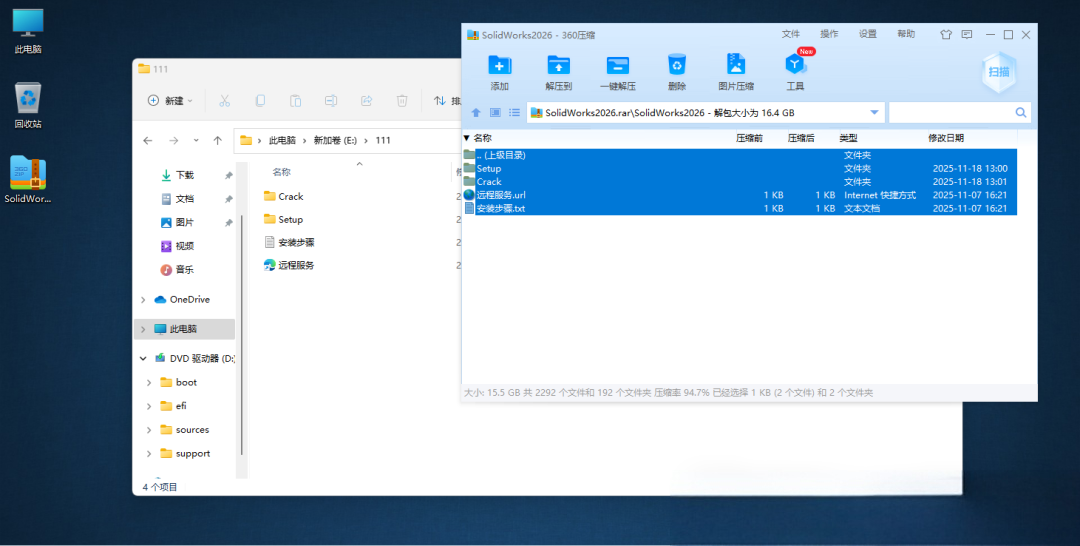This screenshot has height=546, width=1080.
Task: Go up one level with the archive up-arrow icon
Action: (x=476, y=113)
